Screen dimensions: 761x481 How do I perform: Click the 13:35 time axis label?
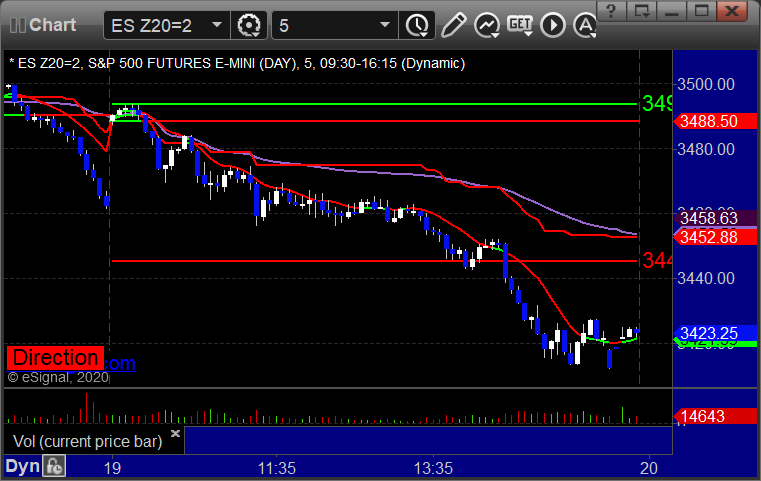pyautogui.click(x=433, y=468)
